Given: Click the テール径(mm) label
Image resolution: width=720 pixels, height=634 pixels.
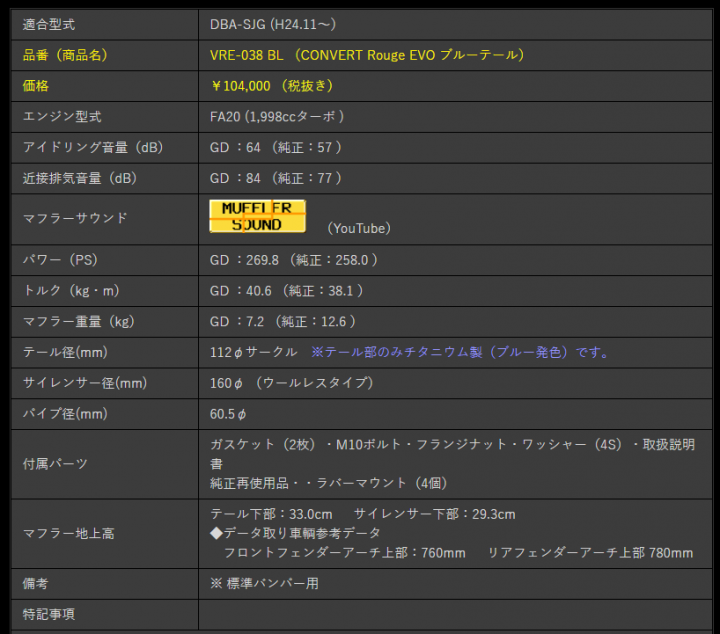Looking at the screenshot, I should (x=65, y=353).
